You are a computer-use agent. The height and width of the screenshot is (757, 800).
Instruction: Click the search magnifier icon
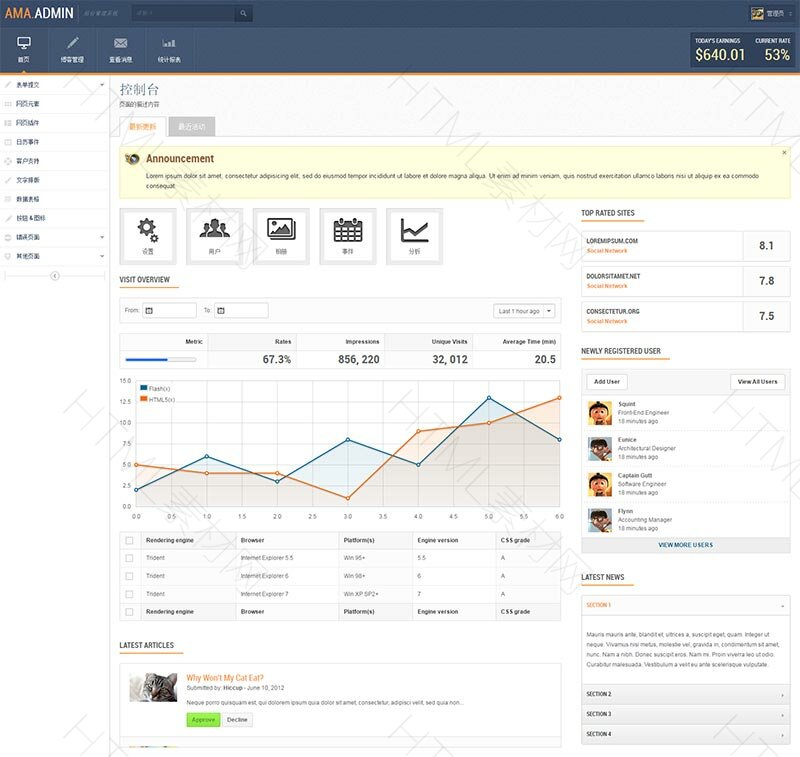point(243,14)
